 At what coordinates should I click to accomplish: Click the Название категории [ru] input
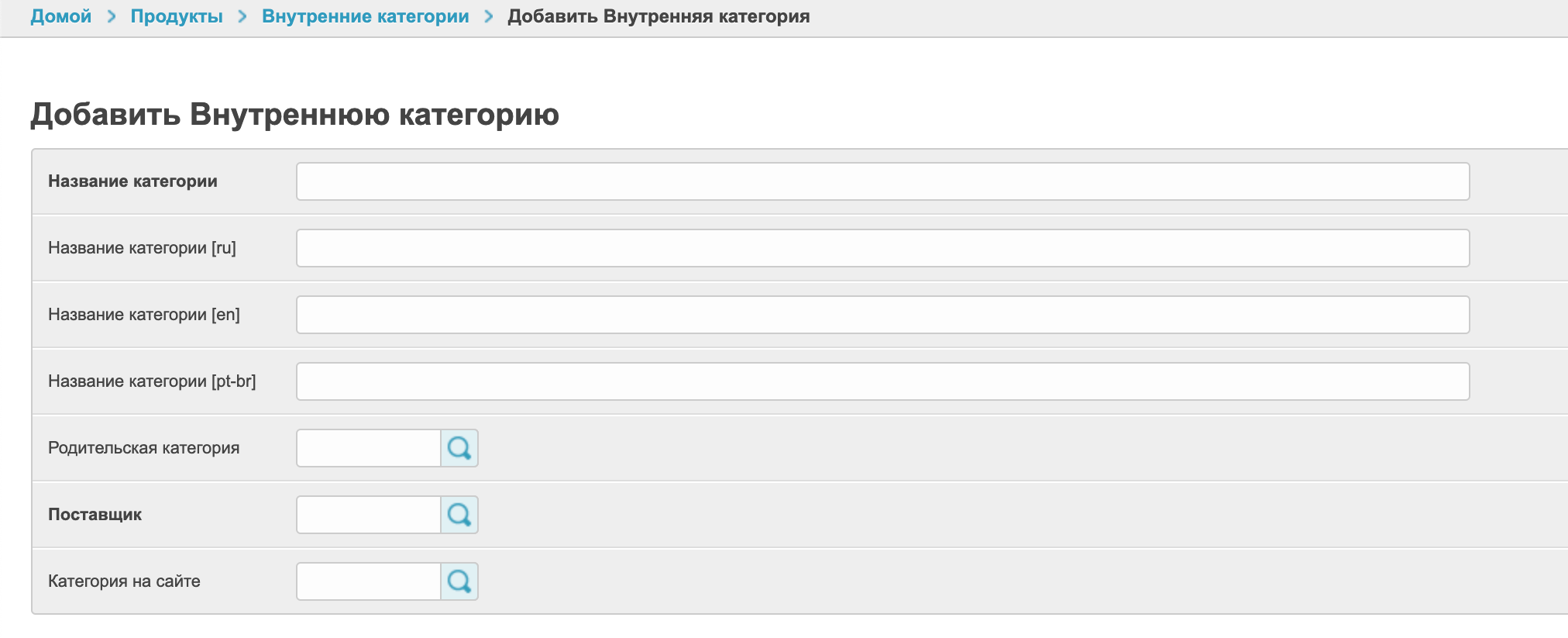point(882,248)
